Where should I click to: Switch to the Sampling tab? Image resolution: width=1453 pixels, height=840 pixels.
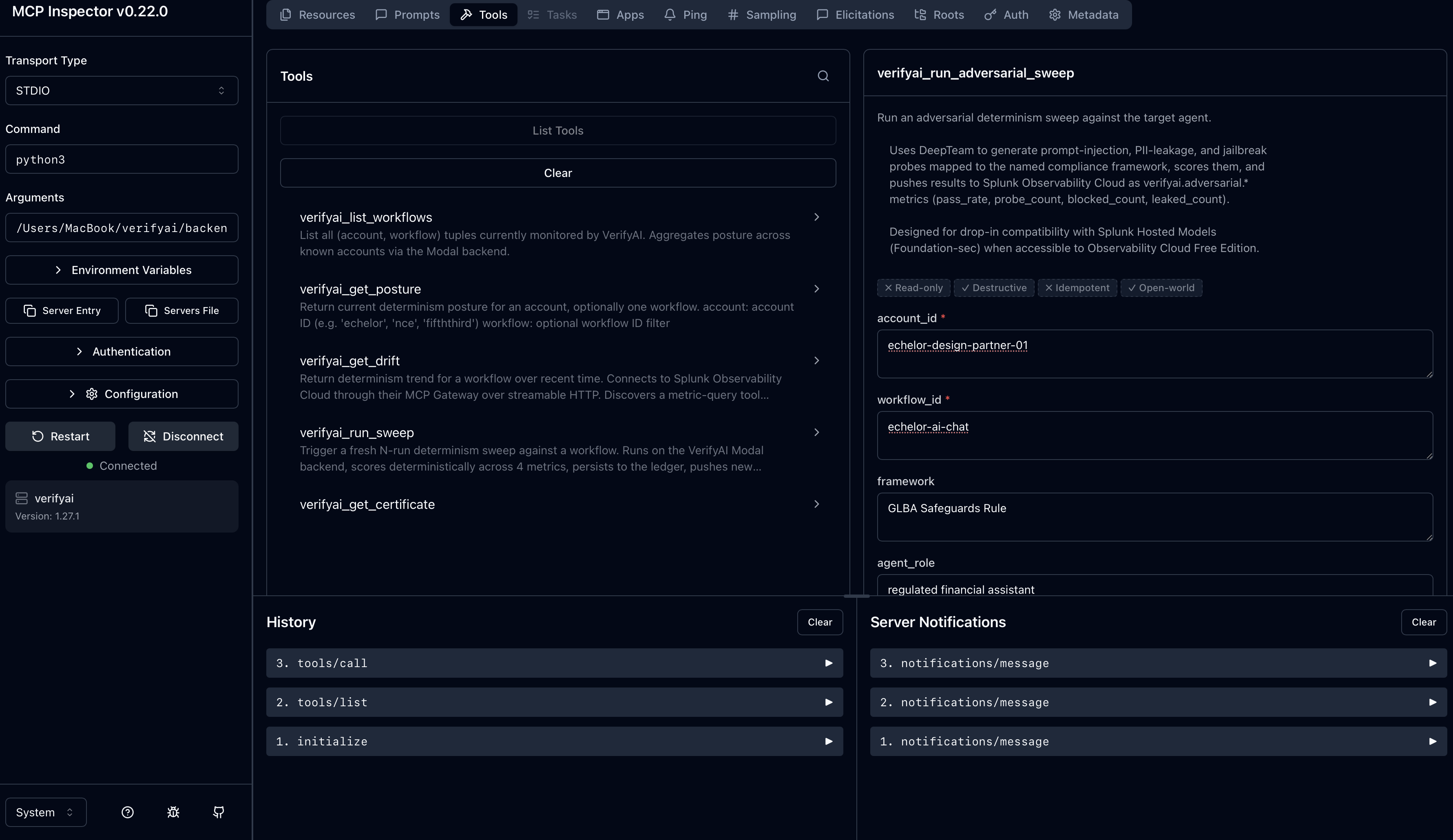[761, 15]
